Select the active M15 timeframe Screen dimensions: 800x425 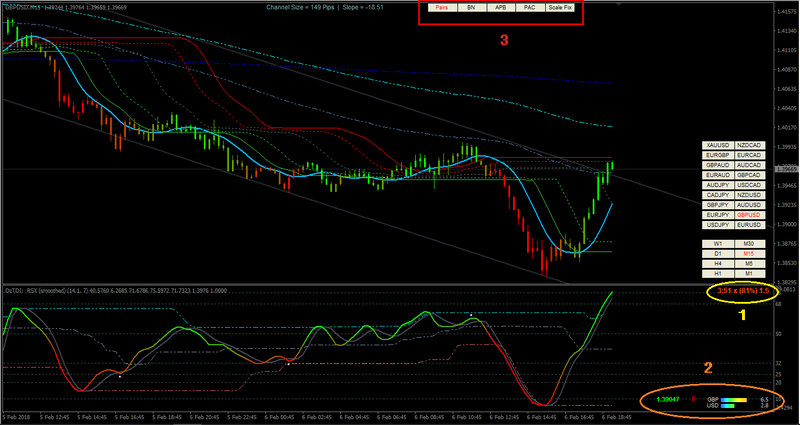[x=750, y=254]
